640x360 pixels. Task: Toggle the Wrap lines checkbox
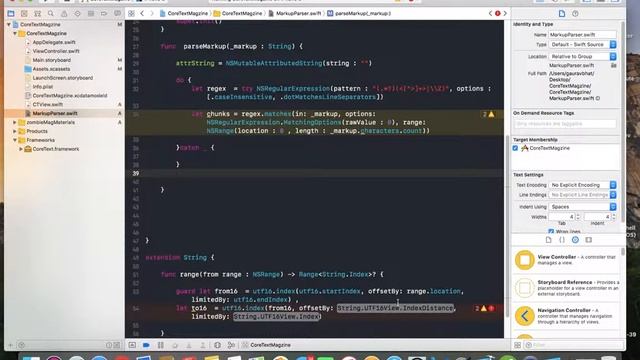click(x=551, y=231)
